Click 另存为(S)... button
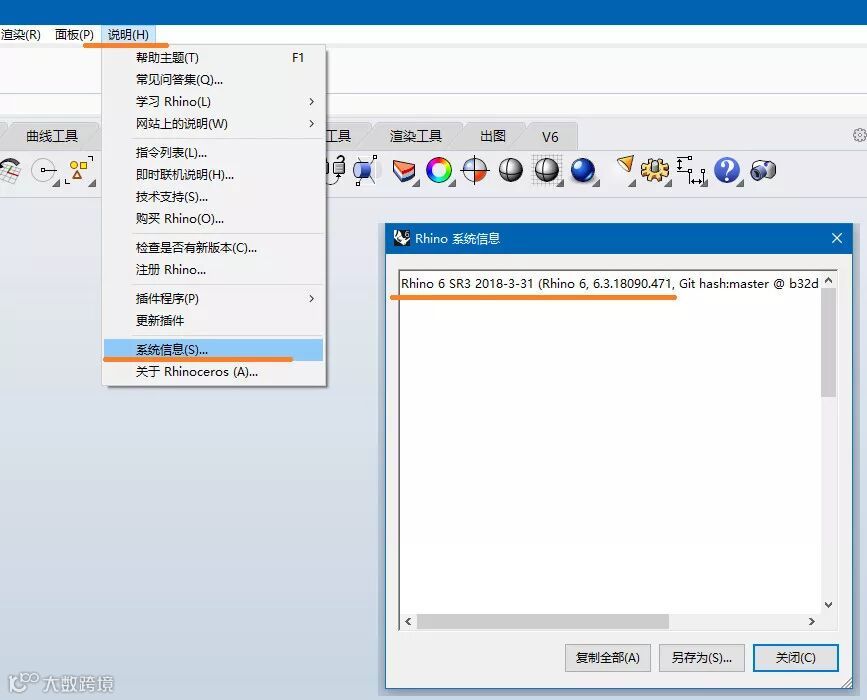The width and height of the screenshot is (867, 700). coord(702,657)
